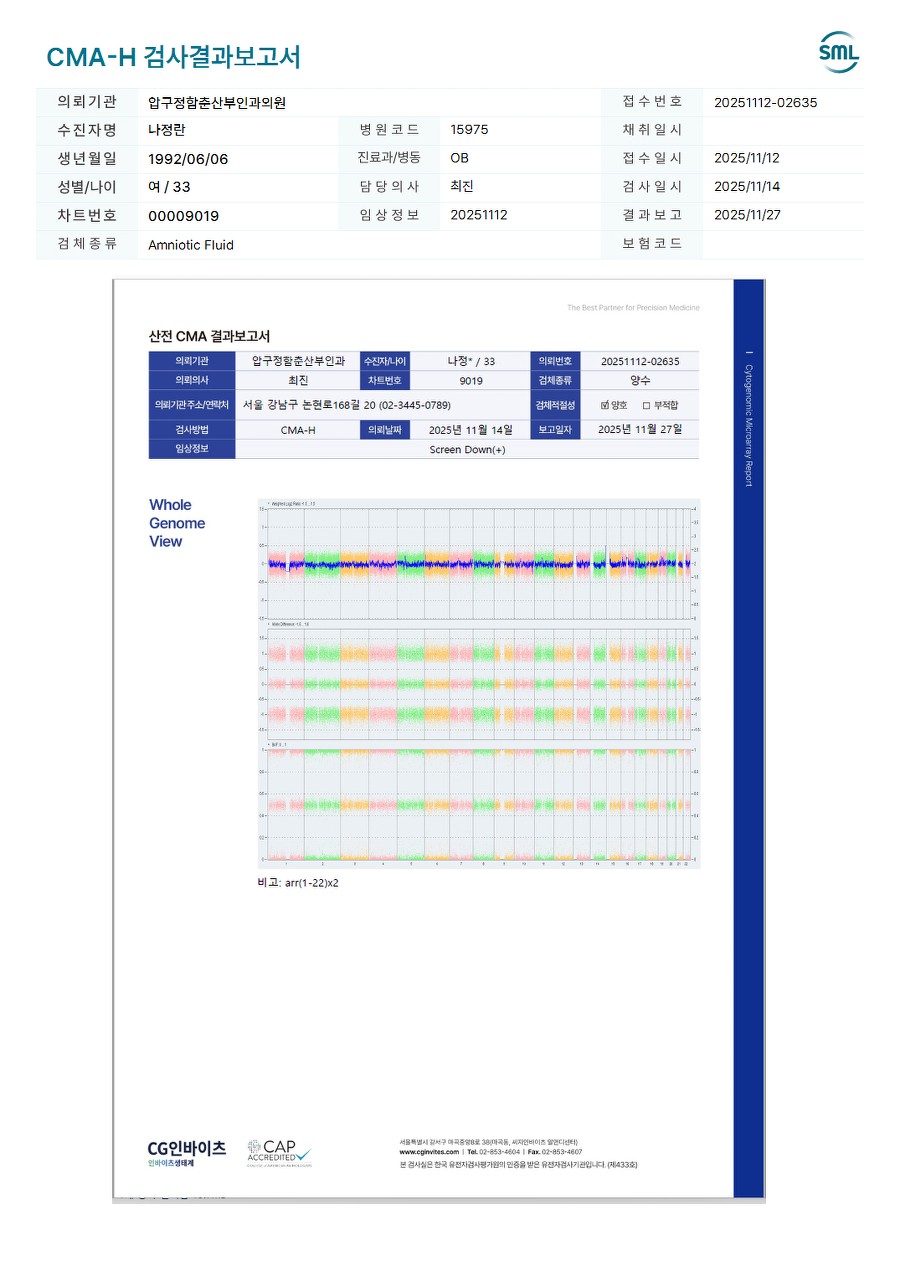Screen dimensions: 900x1271
Task: Select chart number 00009019
Action: pyautogui.click(x=183, y=216)
